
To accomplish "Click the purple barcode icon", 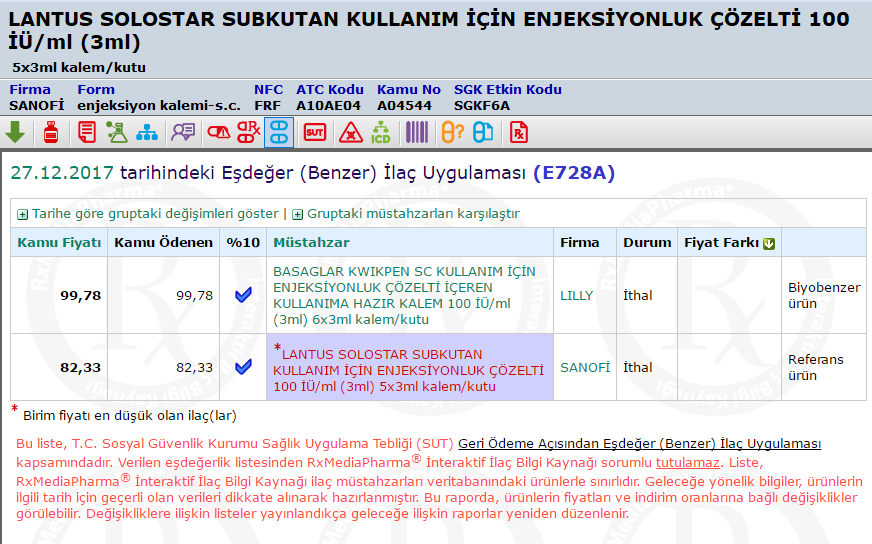I will [x=417, y=132].
